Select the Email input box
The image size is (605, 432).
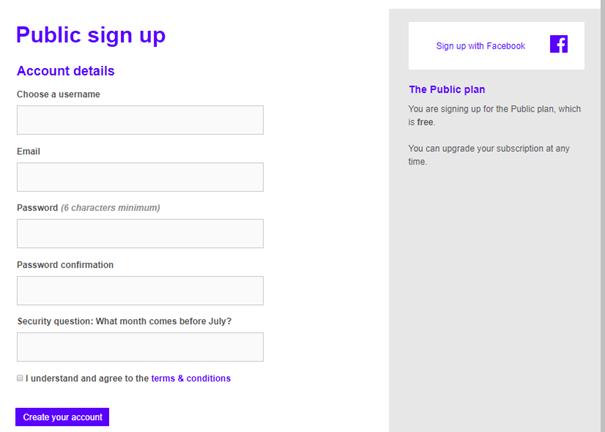[x=140, y=177]
